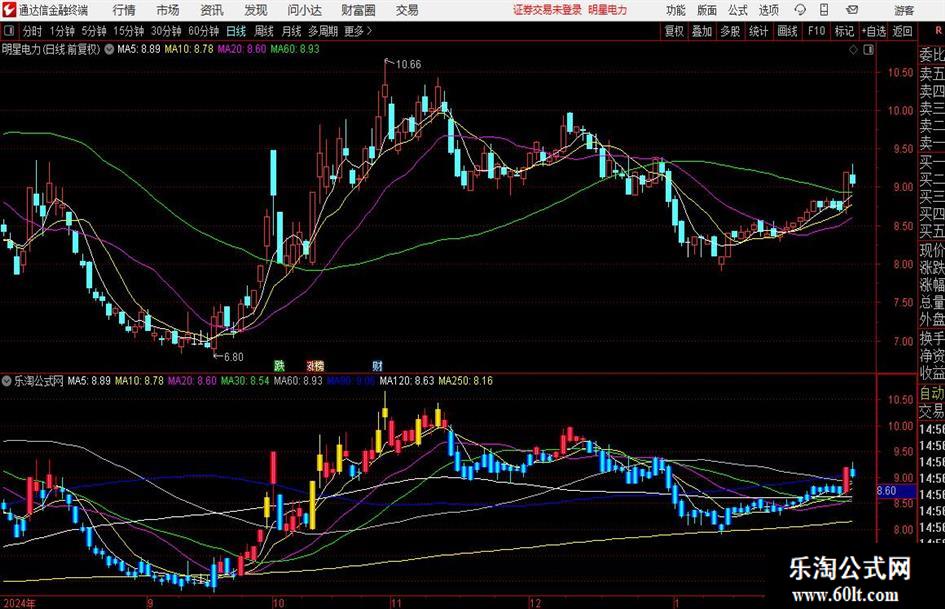Click the 多股 toolbar button
The width and height of the screenshot is (945, 609).
click(730, 31)
